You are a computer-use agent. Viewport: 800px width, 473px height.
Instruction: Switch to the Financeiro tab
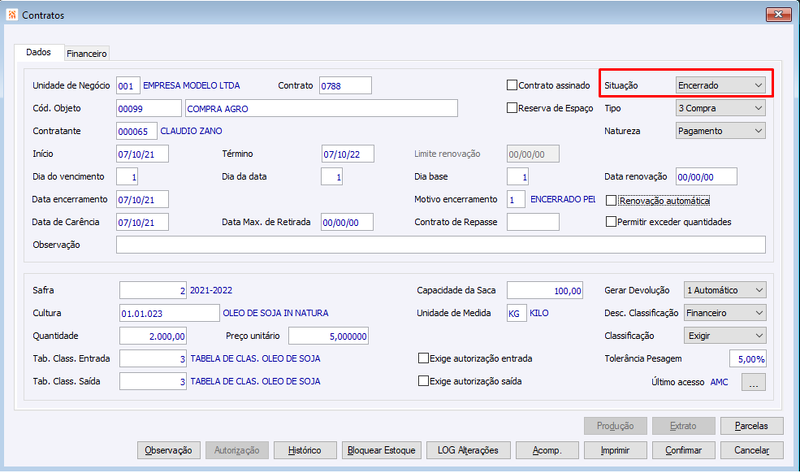pyautogui.click(x=87, y=54)
